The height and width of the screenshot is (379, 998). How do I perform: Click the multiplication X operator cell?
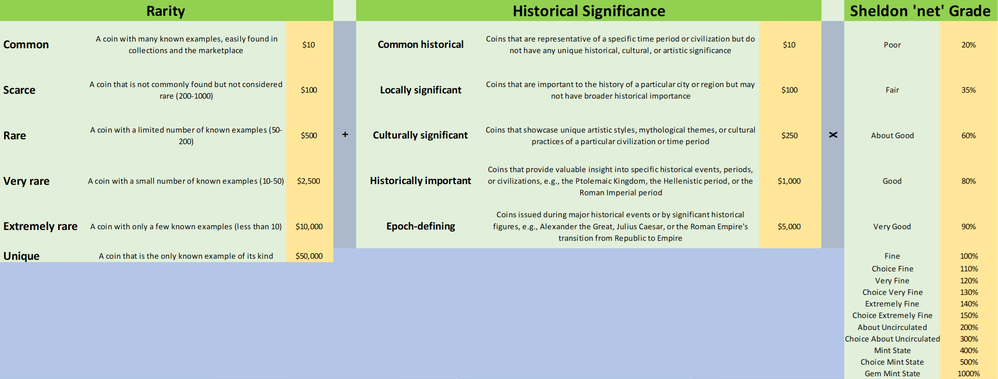click(833, 135)
